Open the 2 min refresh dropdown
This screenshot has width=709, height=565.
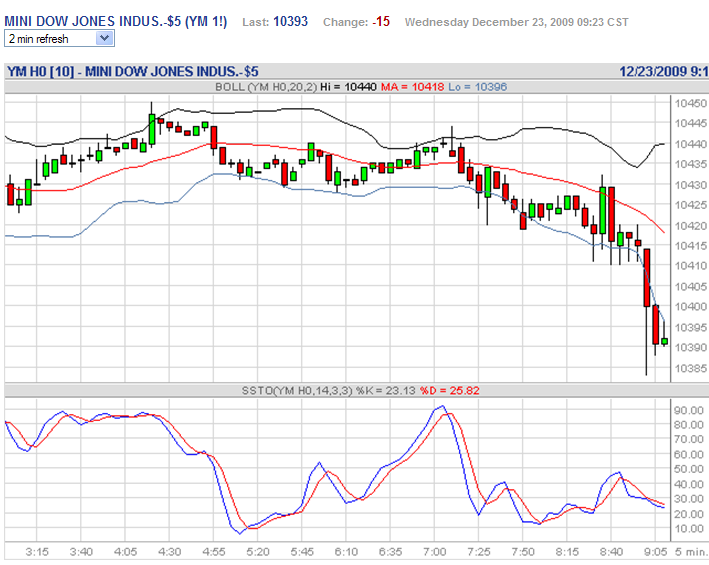pyautogui.click(x=59, y=38)
